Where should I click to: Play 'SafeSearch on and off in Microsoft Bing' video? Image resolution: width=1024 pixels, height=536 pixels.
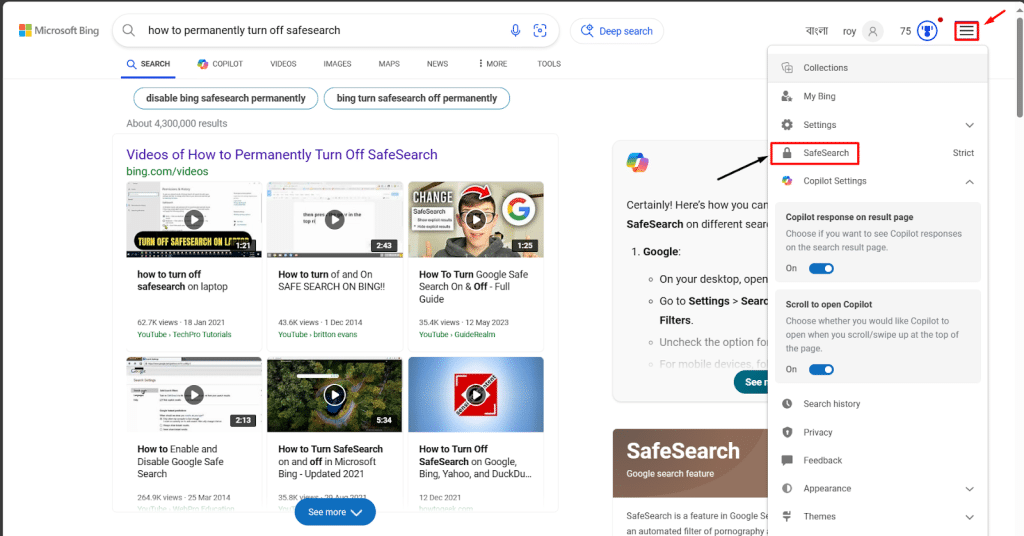point(334,394)
